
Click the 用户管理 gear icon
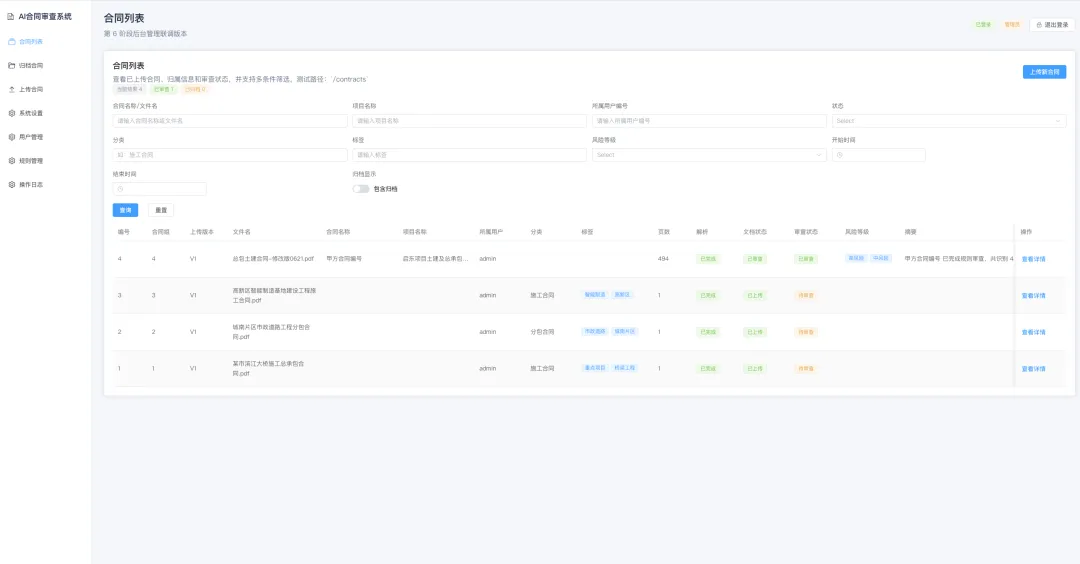12,137
